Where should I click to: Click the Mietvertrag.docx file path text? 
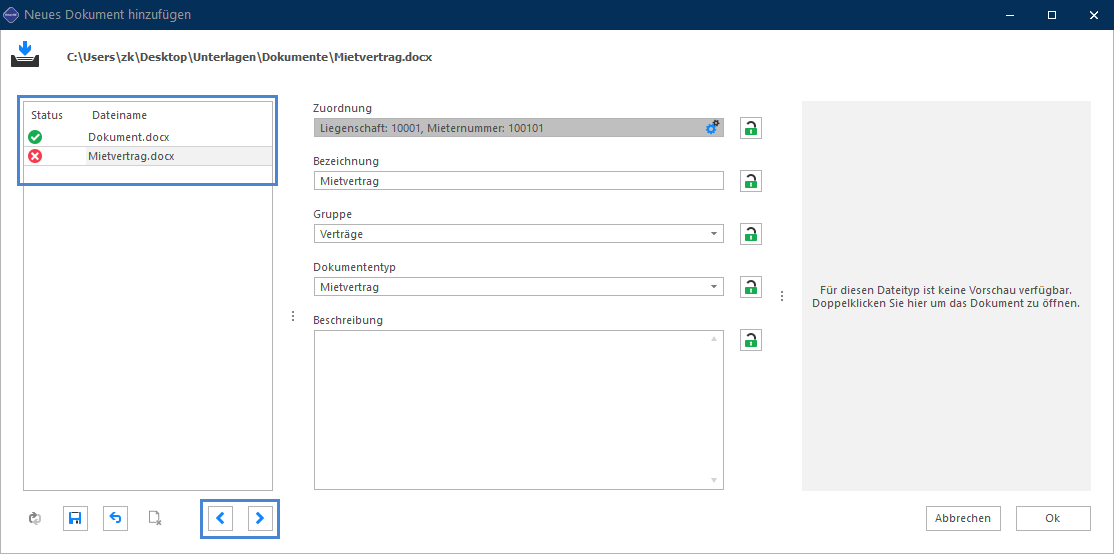click(249, 57)
